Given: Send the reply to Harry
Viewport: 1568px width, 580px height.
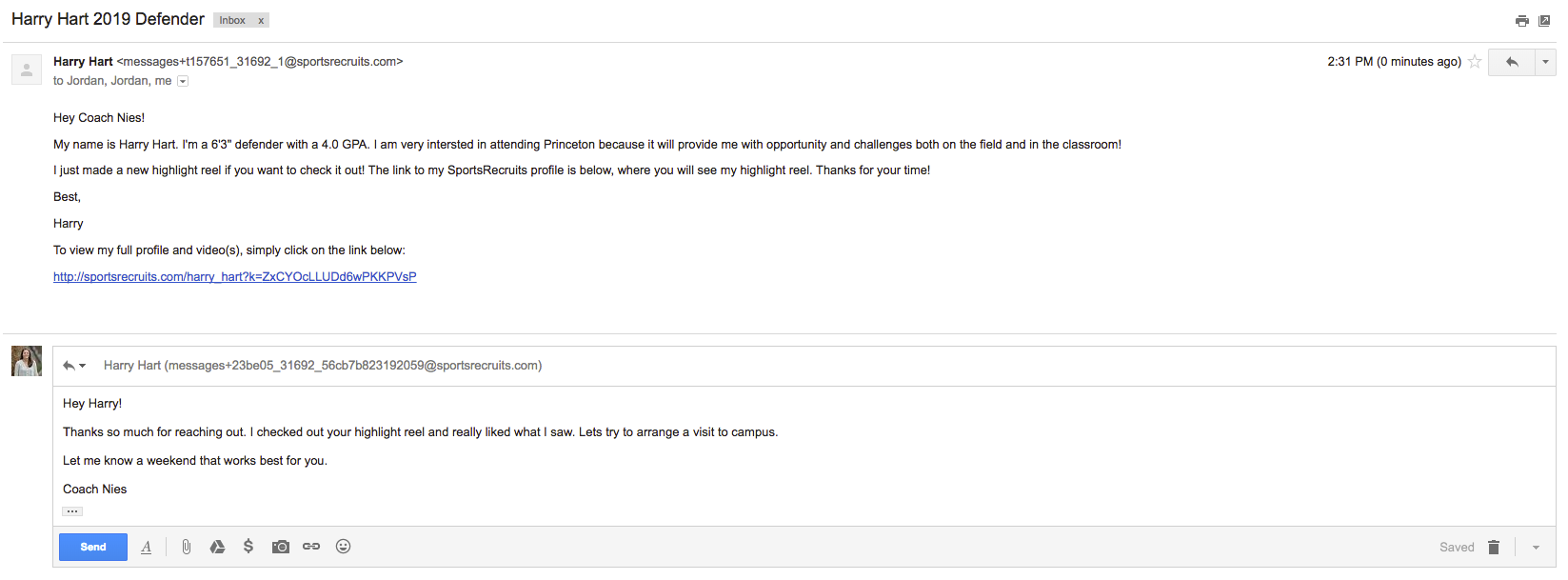Looking at the screenshot, I should 93,547.
